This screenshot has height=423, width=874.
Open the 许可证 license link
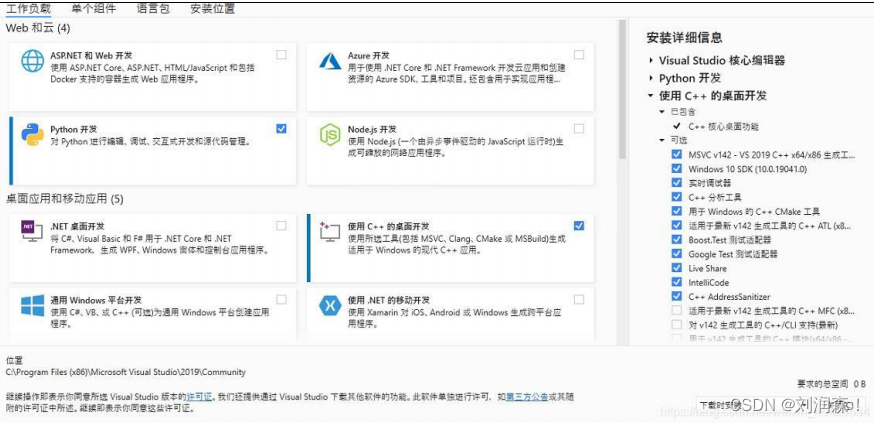tap(199, 397)
